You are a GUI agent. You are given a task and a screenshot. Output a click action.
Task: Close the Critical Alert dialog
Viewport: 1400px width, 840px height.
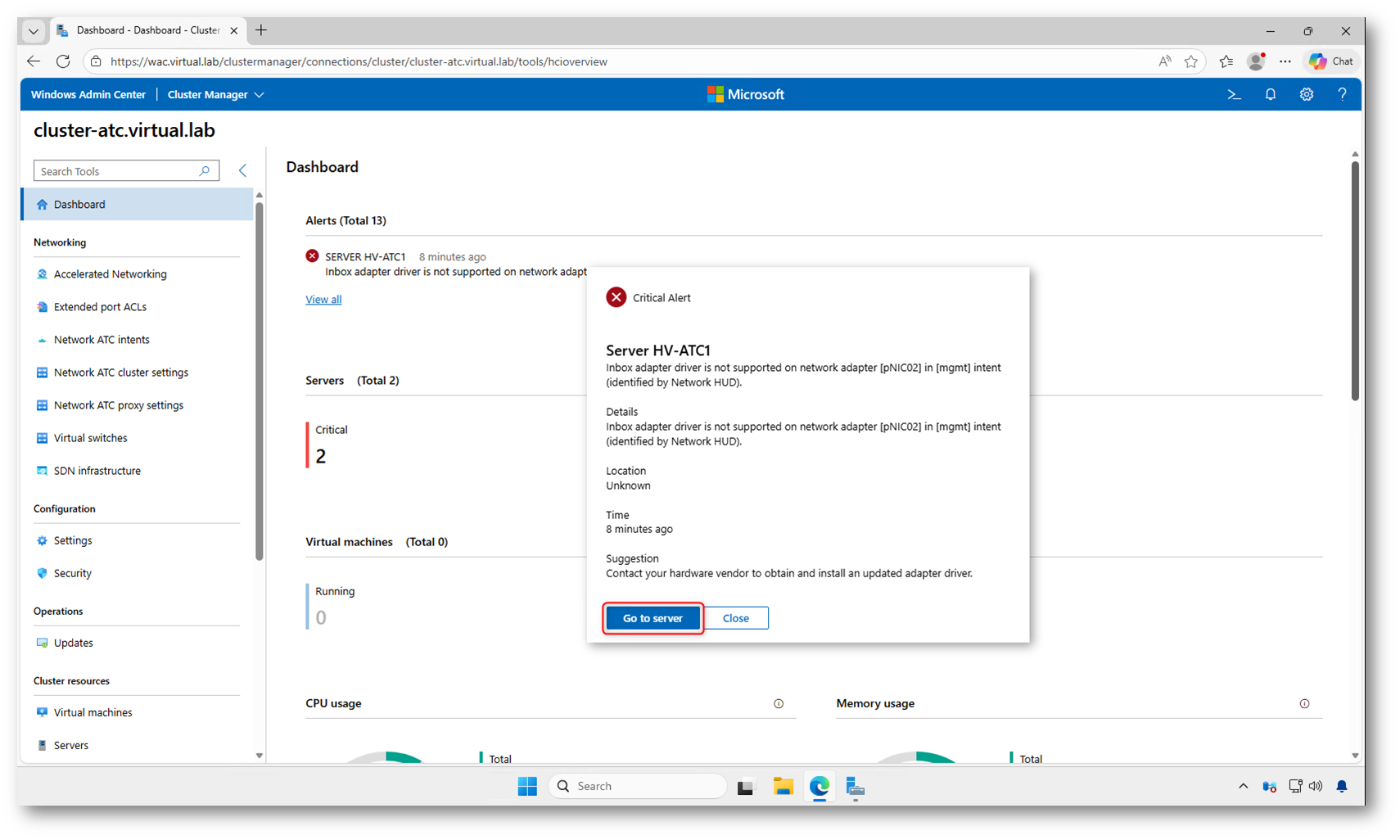[x=735, y=618]
